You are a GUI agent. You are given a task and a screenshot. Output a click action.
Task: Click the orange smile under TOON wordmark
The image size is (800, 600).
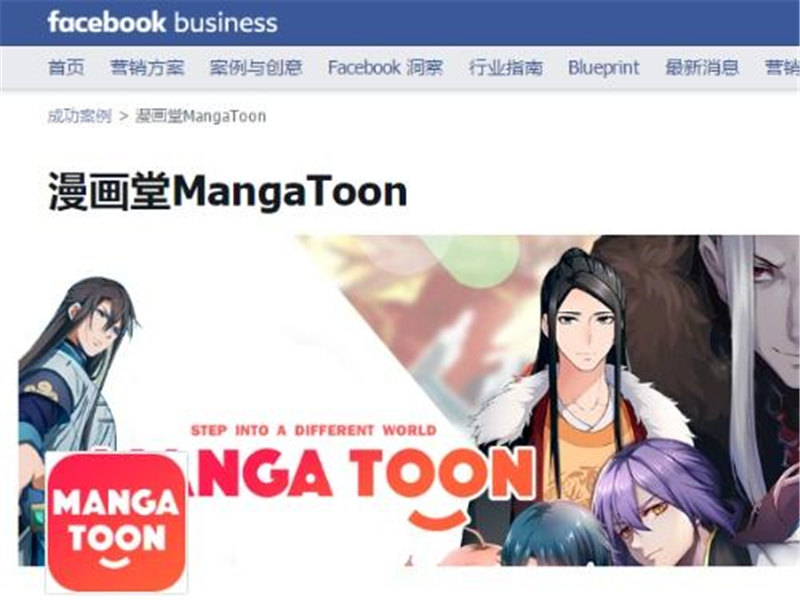click(438, 520)
